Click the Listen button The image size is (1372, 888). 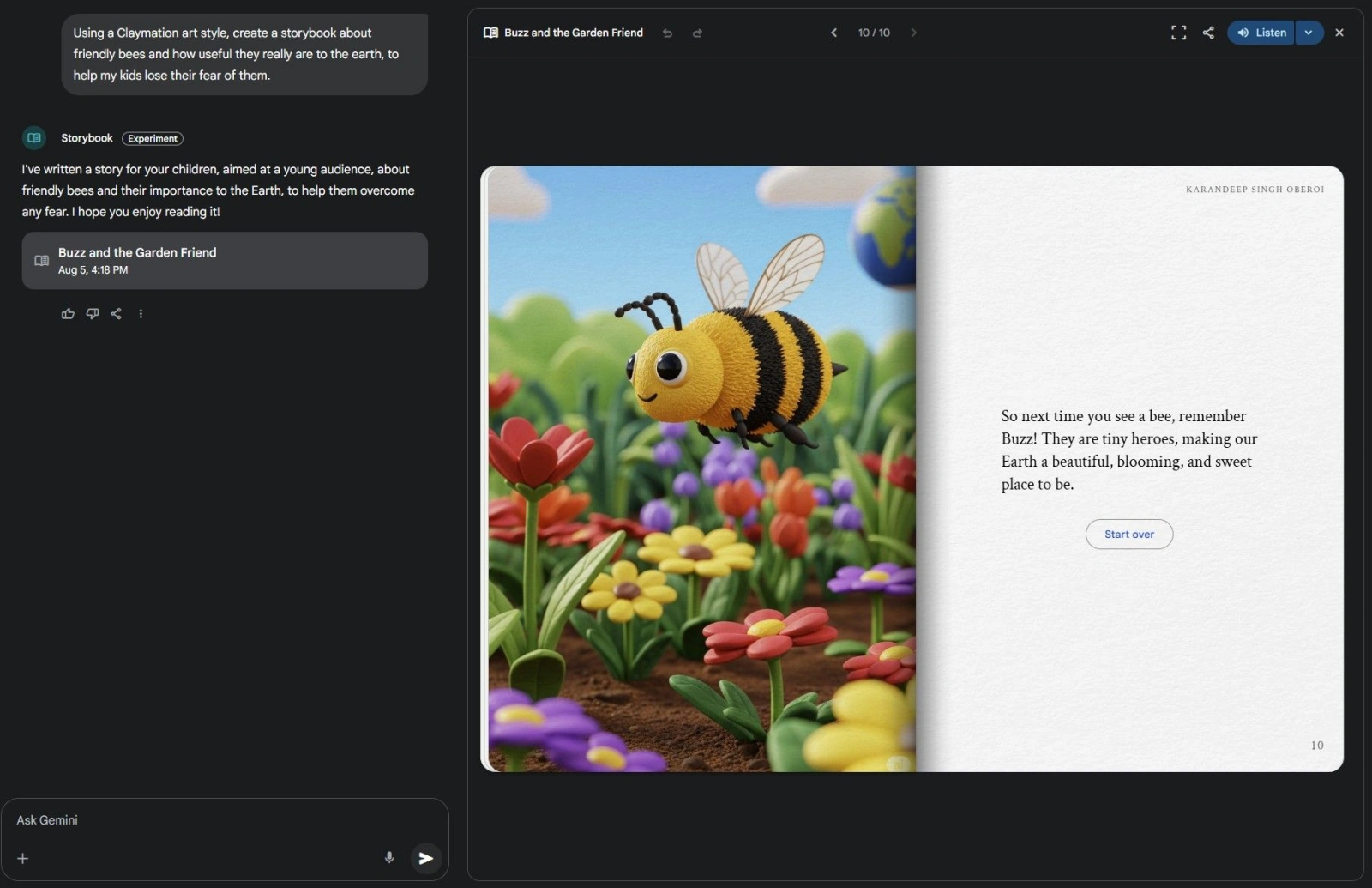click(x=1261, y=33)
